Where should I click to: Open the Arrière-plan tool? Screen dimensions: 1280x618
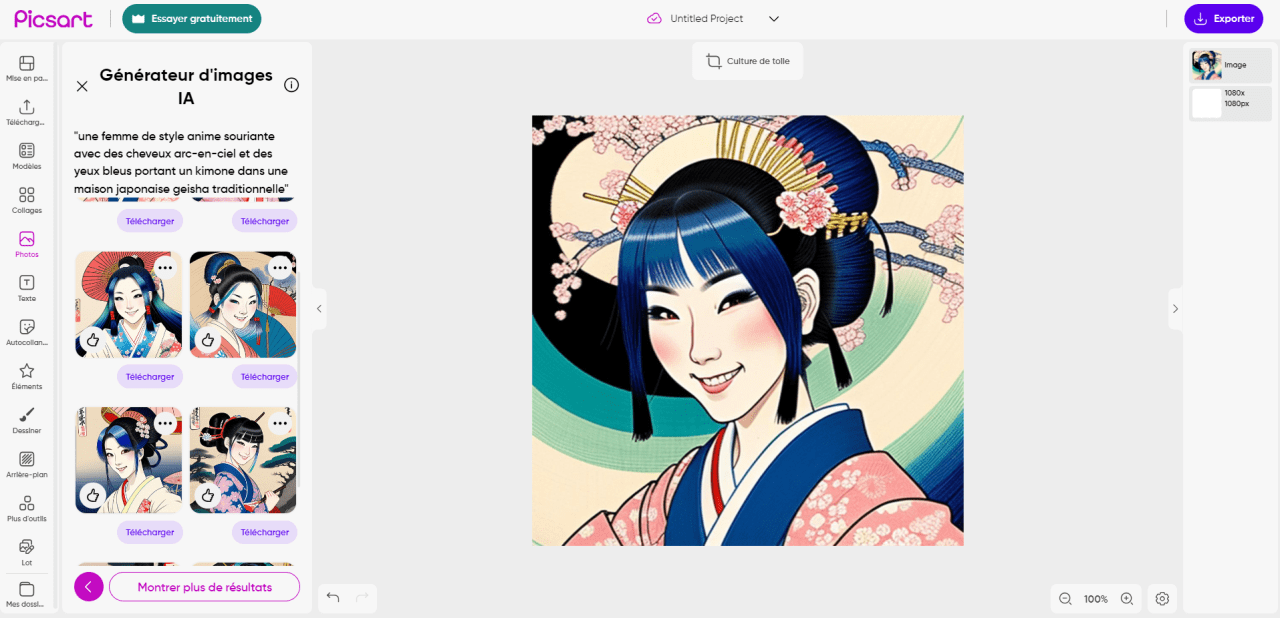point(27,464)
